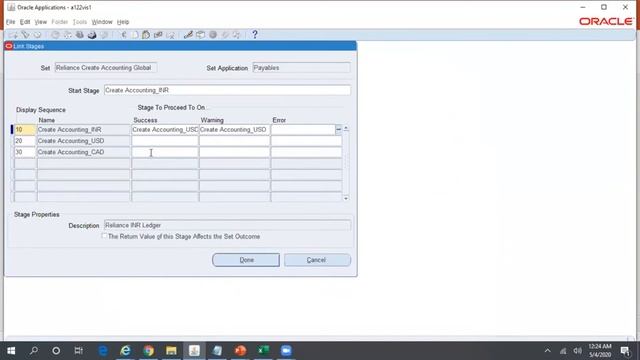Select Create Accounting_INR name cell
Screen dimensions: 640x360
[83, 129]
